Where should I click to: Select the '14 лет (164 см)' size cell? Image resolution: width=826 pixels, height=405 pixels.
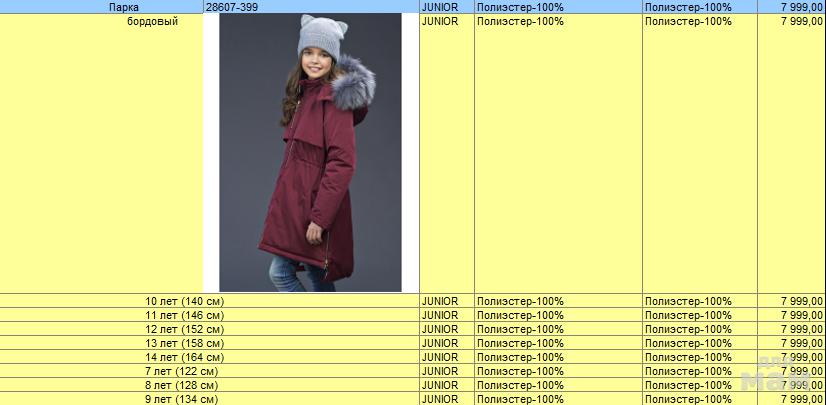(184, 357)
